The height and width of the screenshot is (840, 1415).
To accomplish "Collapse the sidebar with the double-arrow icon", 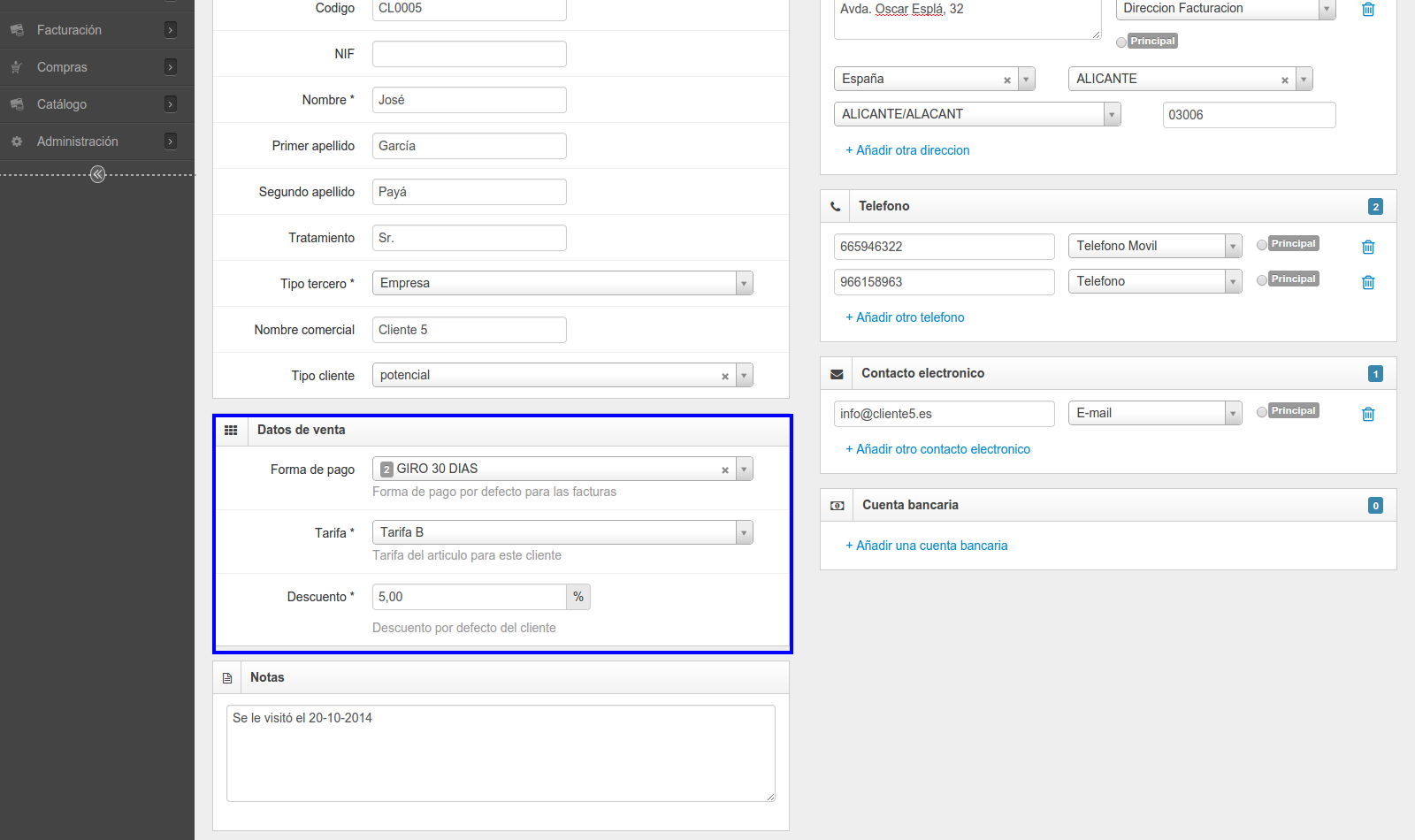I will pyautogui.click(x=98, y=174).
